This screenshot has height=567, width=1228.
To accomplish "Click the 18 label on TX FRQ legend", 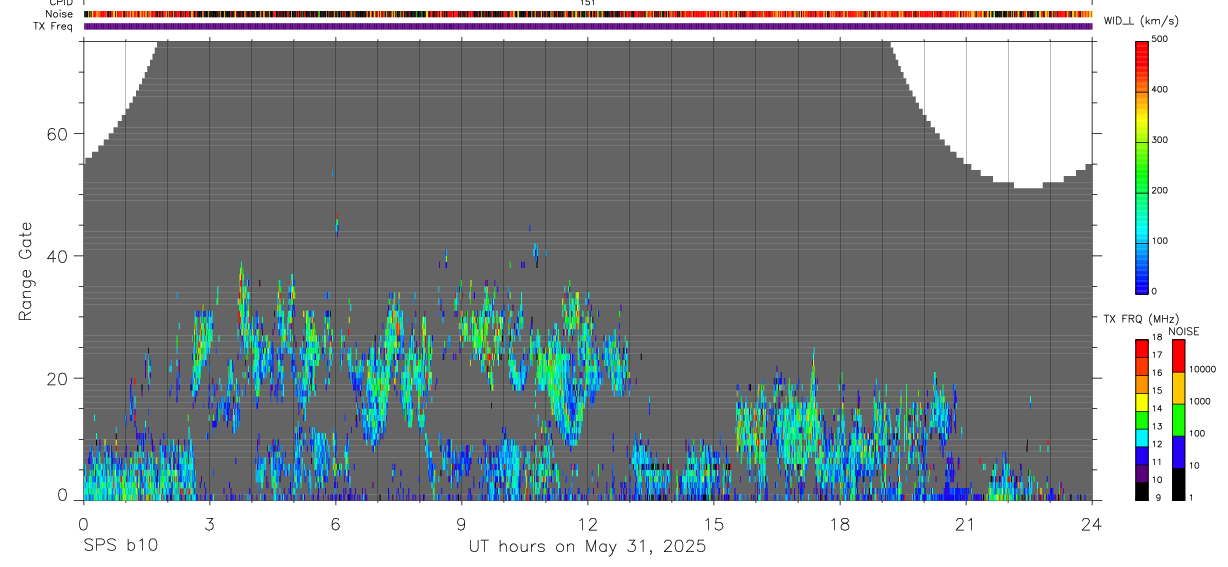I will (x=1158, y=337).
